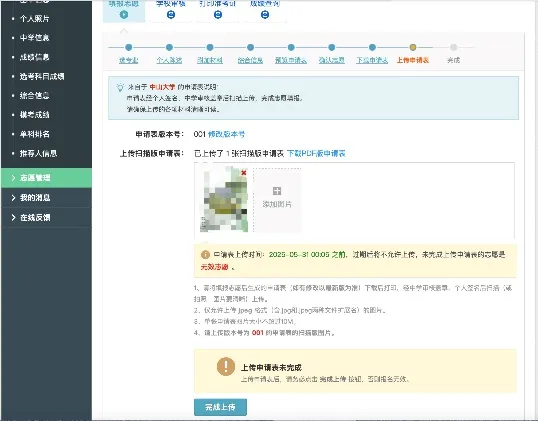The height and width of the screenshot is (421, 538).
Task: Click the 添加图片 plus icon
Action: click(277, 191)
